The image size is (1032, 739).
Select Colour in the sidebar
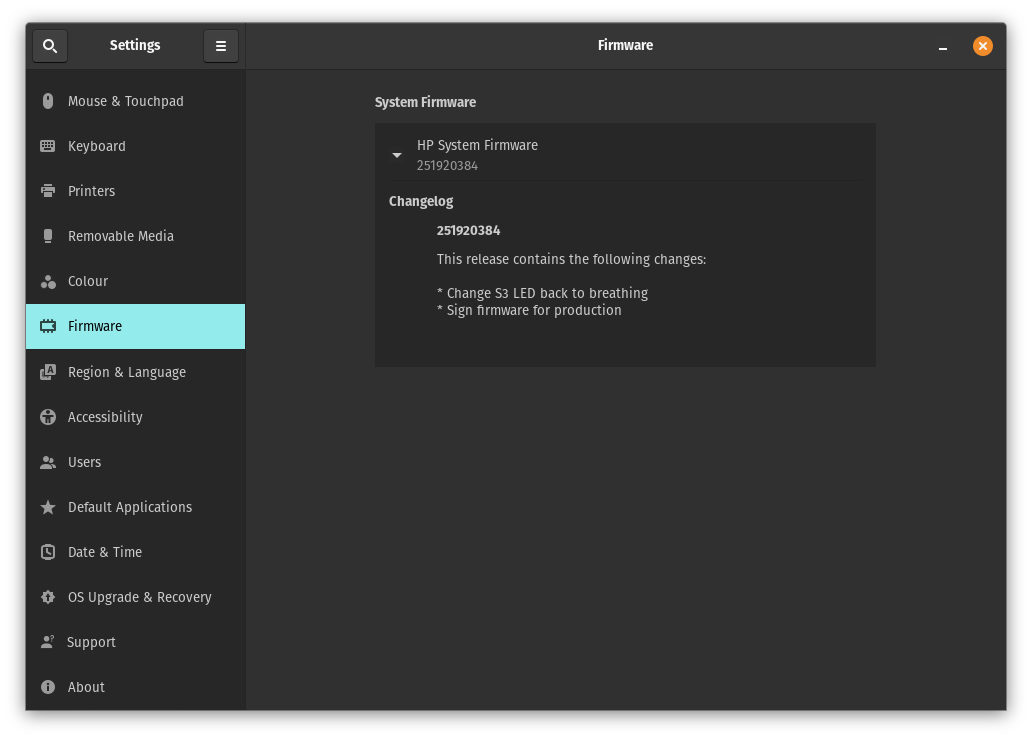pyautogui.click(x=136, y=281)
